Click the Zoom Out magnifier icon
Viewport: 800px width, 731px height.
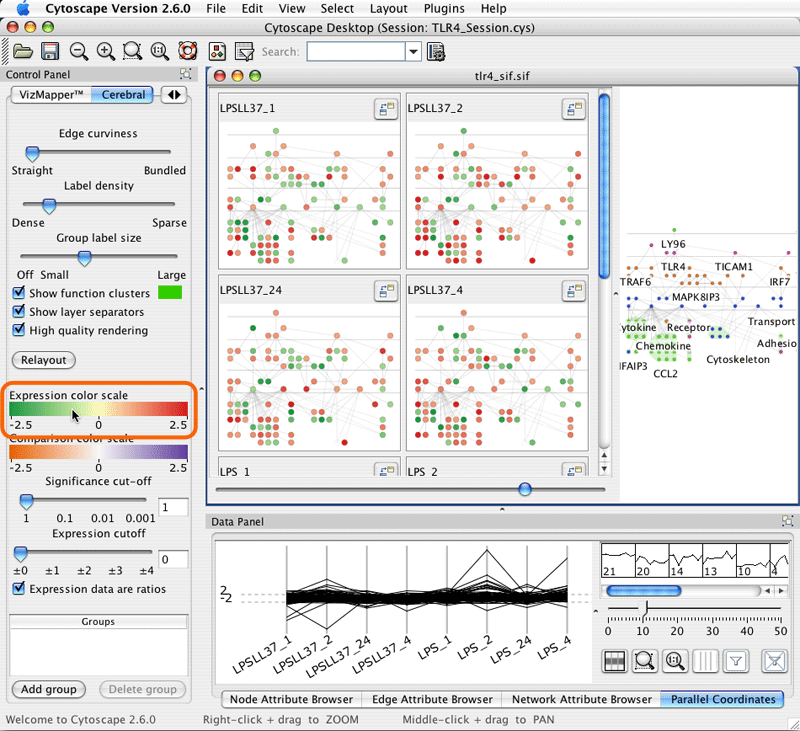coord(79,52)
